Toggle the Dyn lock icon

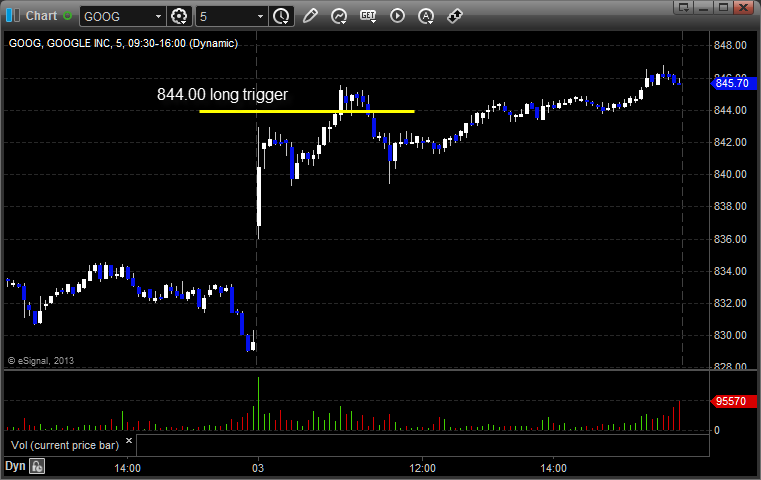click(x=37, y=466)
